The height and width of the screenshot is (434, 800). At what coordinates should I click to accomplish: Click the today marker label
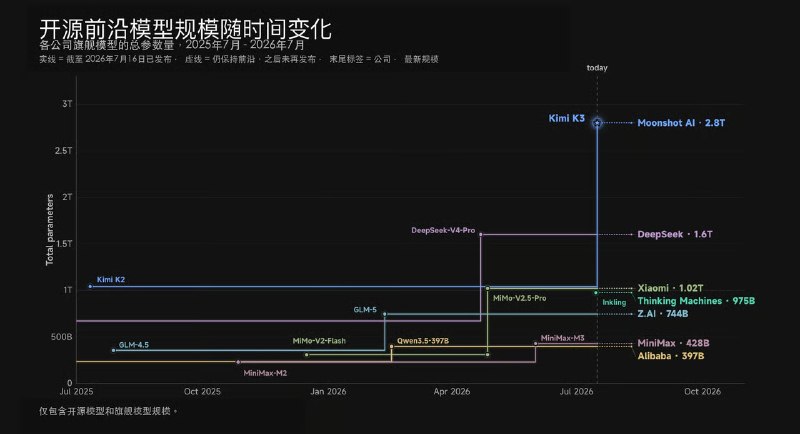click(597, 67)
